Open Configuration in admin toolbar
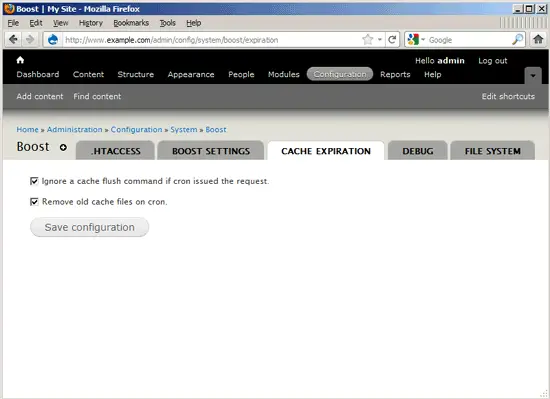Screen dimensions: 550x399 point(340,74)
